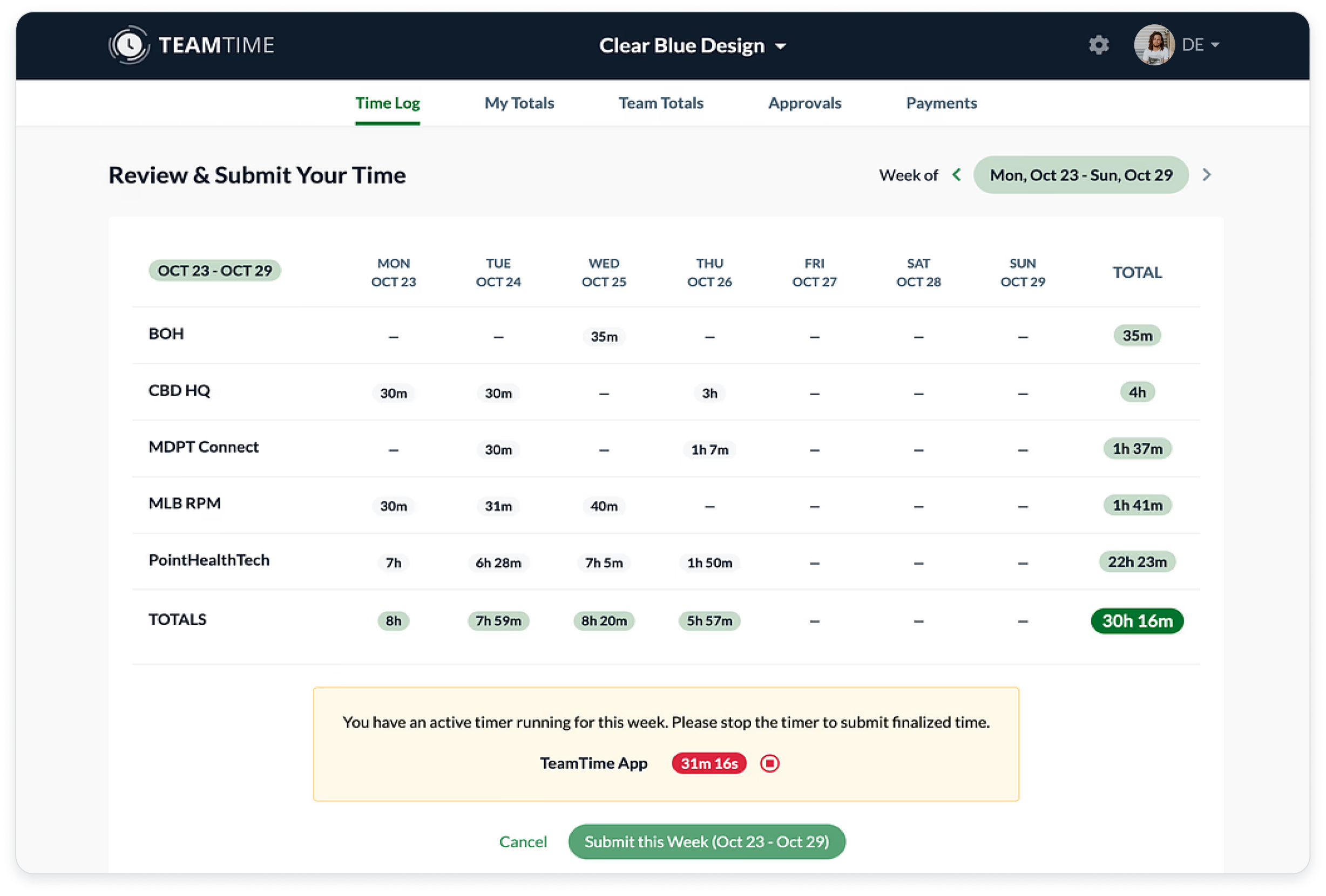This screenshot has height=896, width=1326.
Task: Open the week range picker Mon, Oct 23
Action: point(1081,174)
